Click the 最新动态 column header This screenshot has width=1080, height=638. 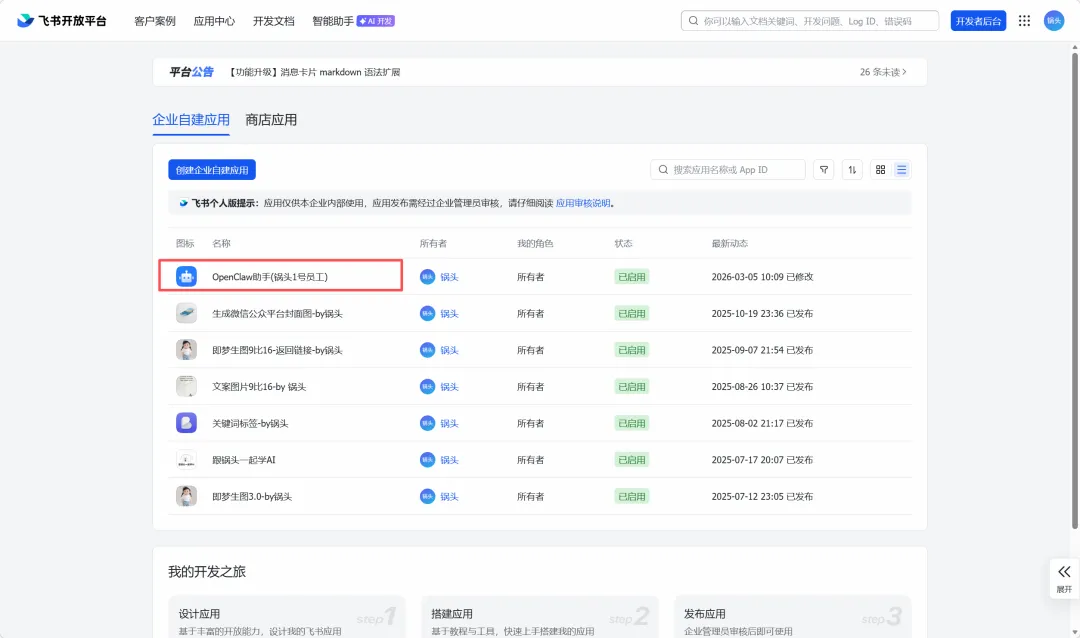(x=729, y=243)
